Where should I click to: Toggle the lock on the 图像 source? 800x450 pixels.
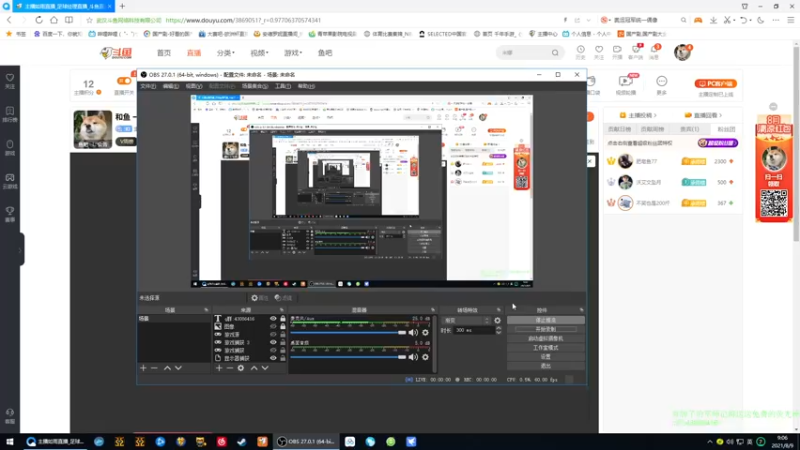(x=283, y=327)
